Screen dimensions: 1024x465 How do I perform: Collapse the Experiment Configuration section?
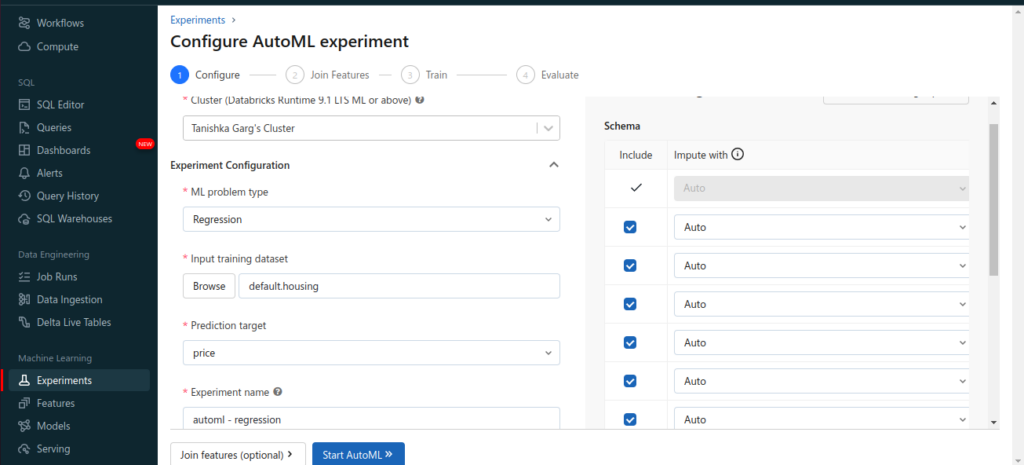click(553, 165)
